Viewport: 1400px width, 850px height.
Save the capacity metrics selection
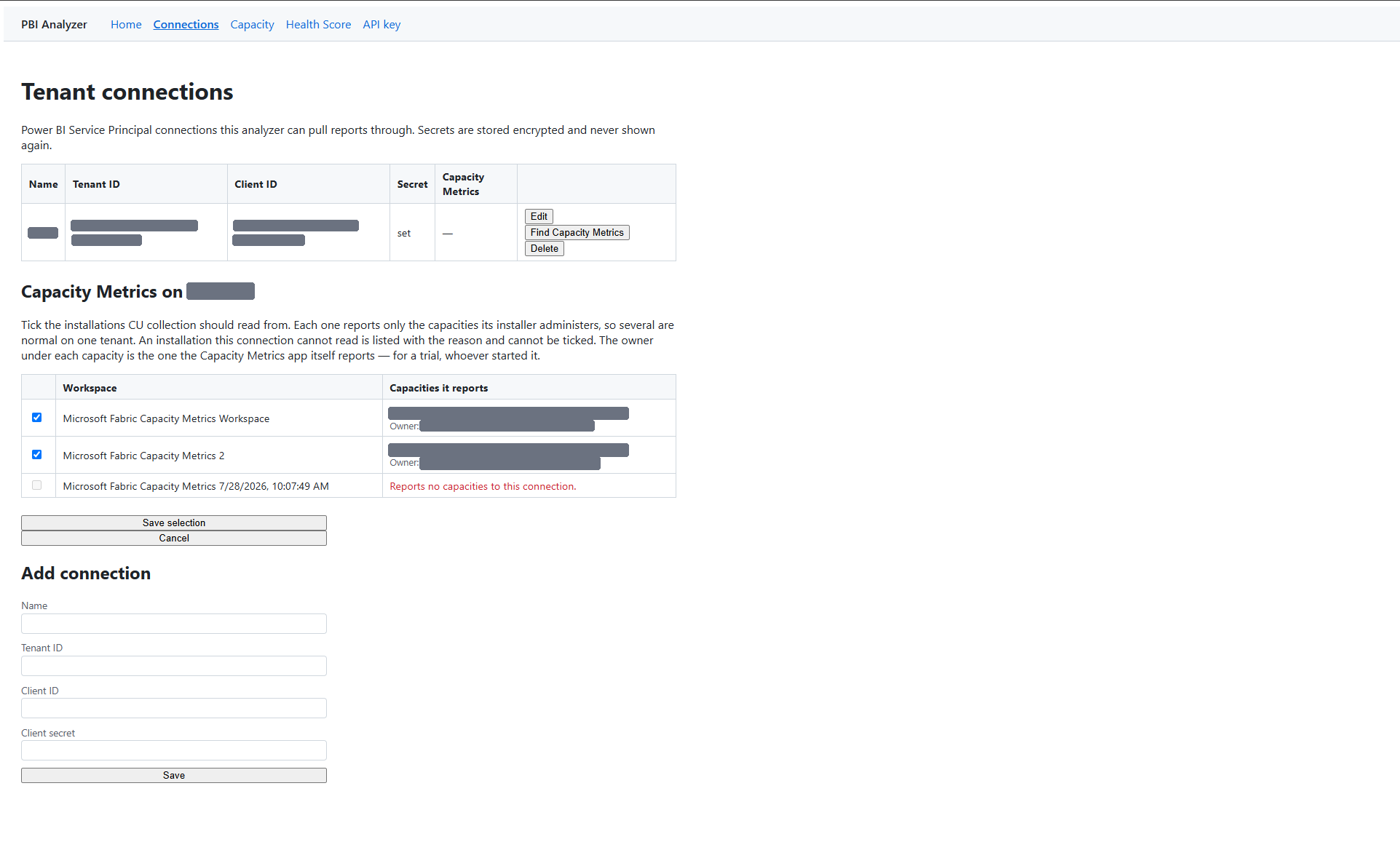174,523
